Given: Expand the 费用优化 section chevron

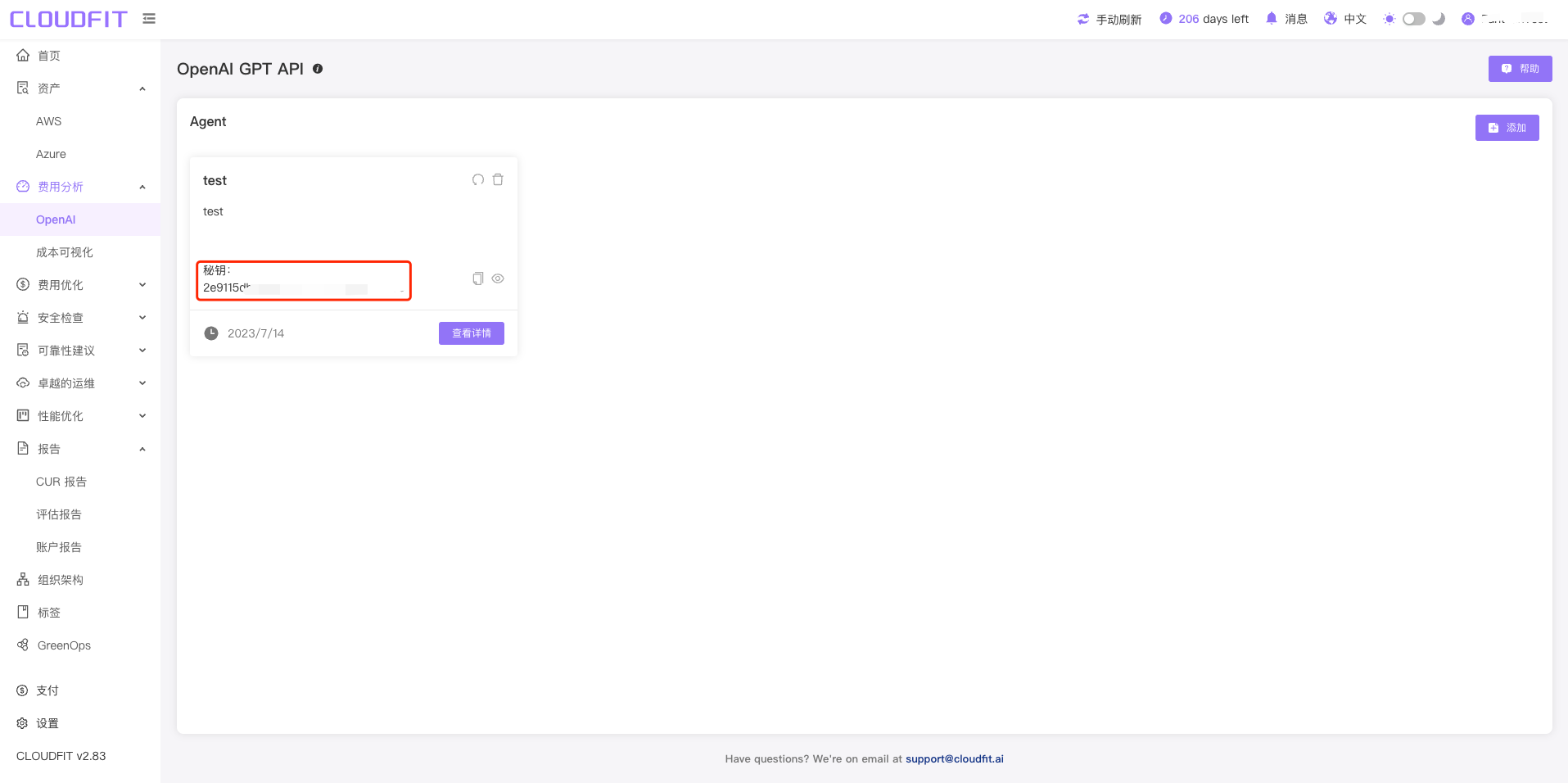Looking at the screenshot, I should coord(142,285).
